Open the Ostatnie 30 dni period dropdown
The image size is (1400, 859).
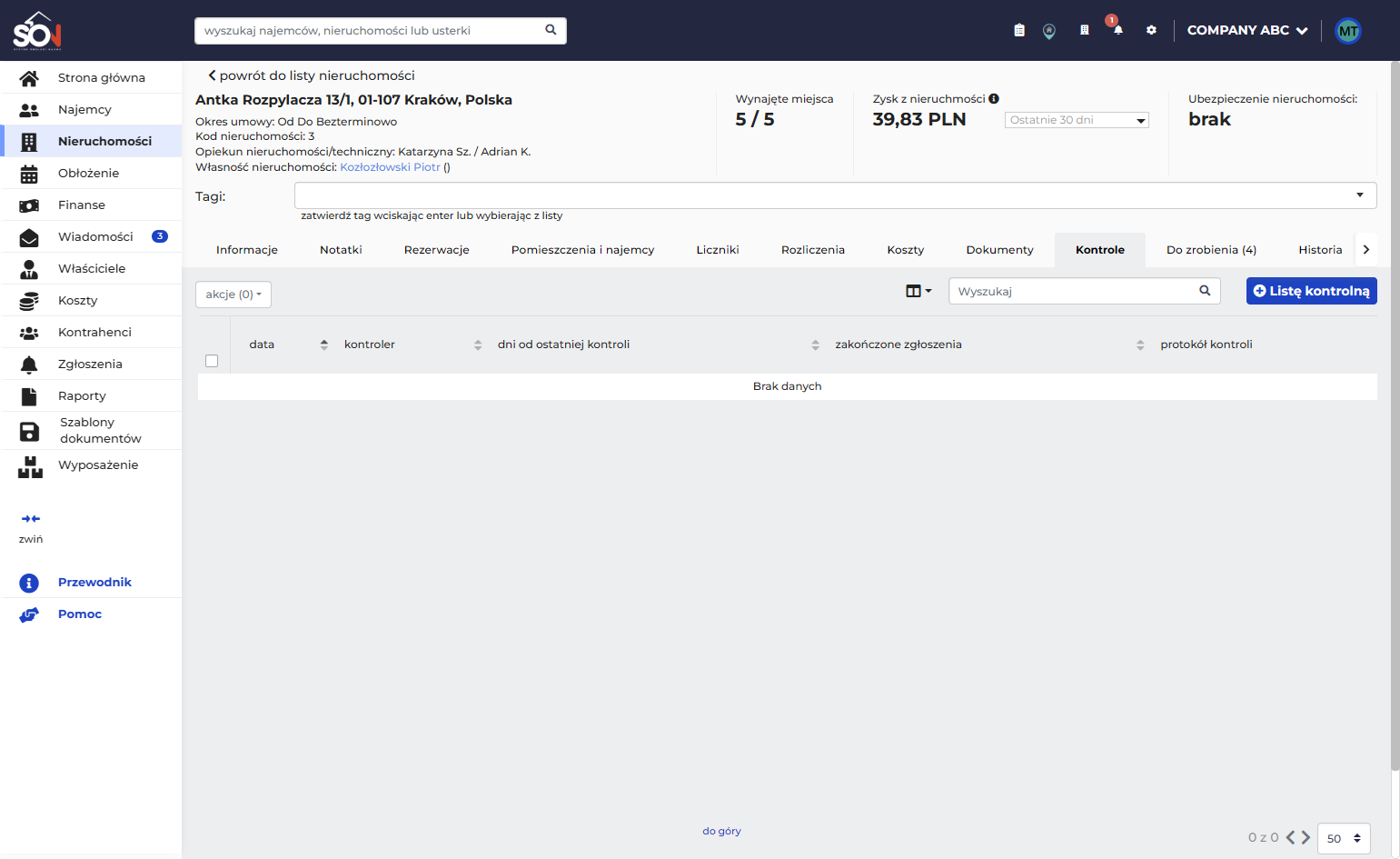pyautogui.click(x=1077, y=120)
